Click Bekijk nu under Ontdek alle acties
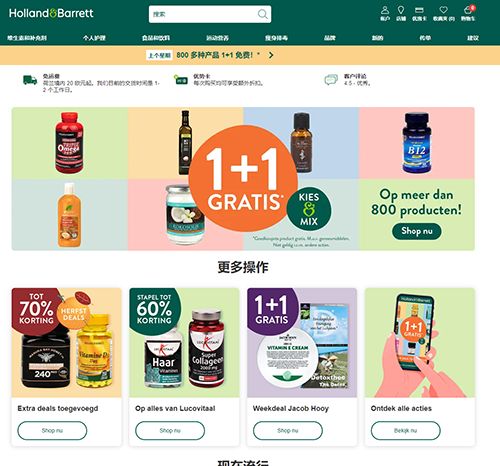Viewport: 500px width, 466px height. click(x=406, y=431)
